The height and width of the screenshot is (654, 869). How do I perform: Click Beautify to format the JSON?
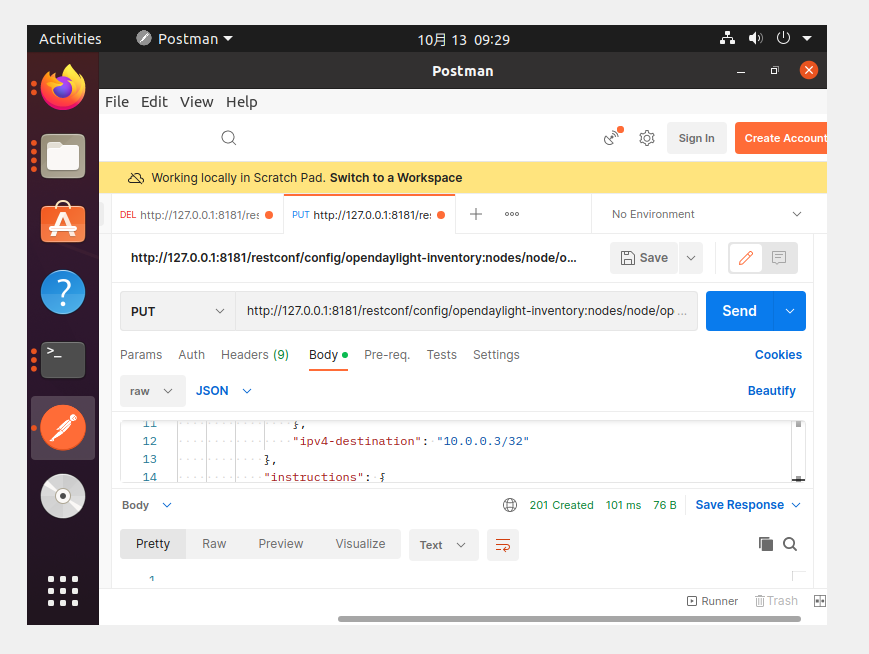pos(771,391)
